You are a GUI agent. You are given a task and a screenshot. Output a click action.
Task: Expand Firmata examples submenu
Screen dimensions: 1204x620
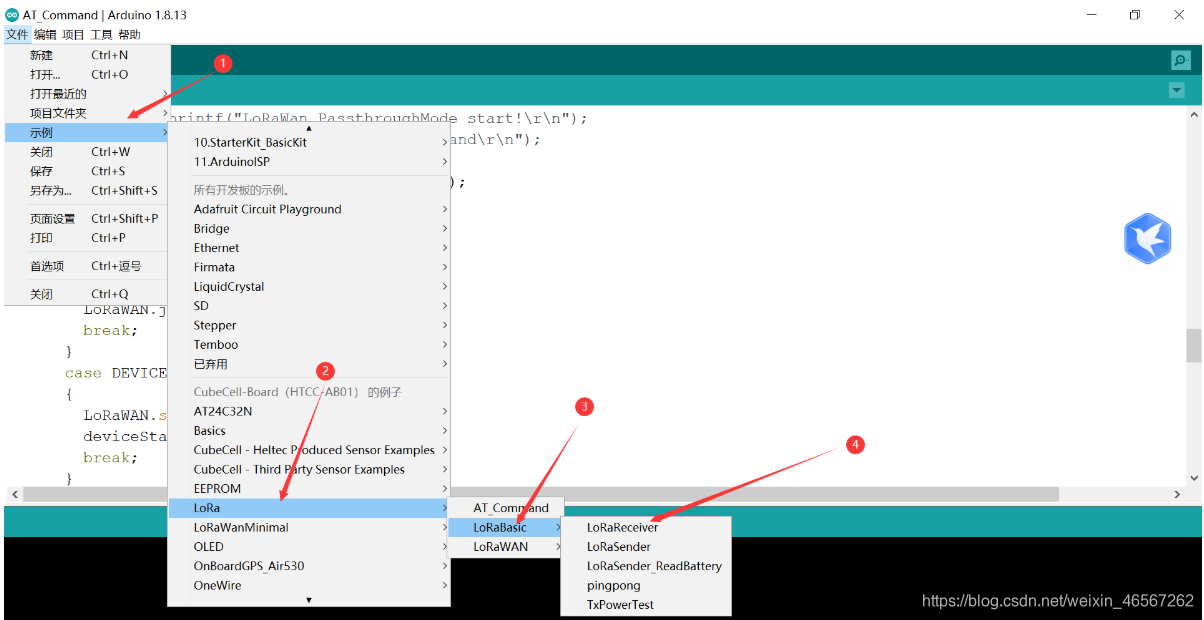tap(309, 267)
